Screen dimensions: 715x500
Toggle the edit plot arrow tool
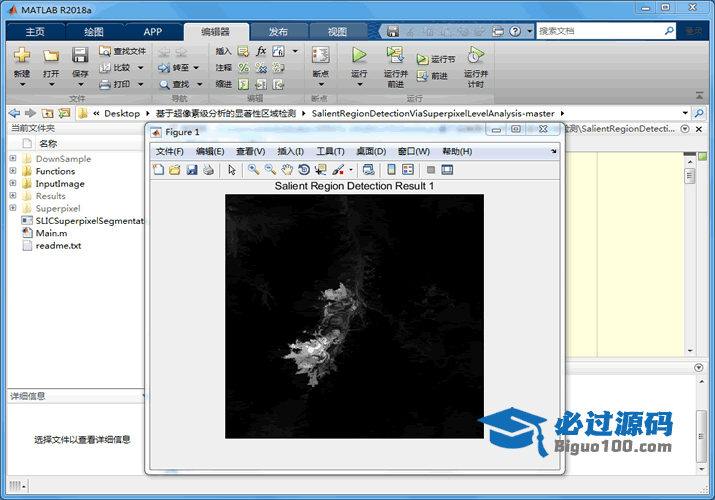[232, 170]
